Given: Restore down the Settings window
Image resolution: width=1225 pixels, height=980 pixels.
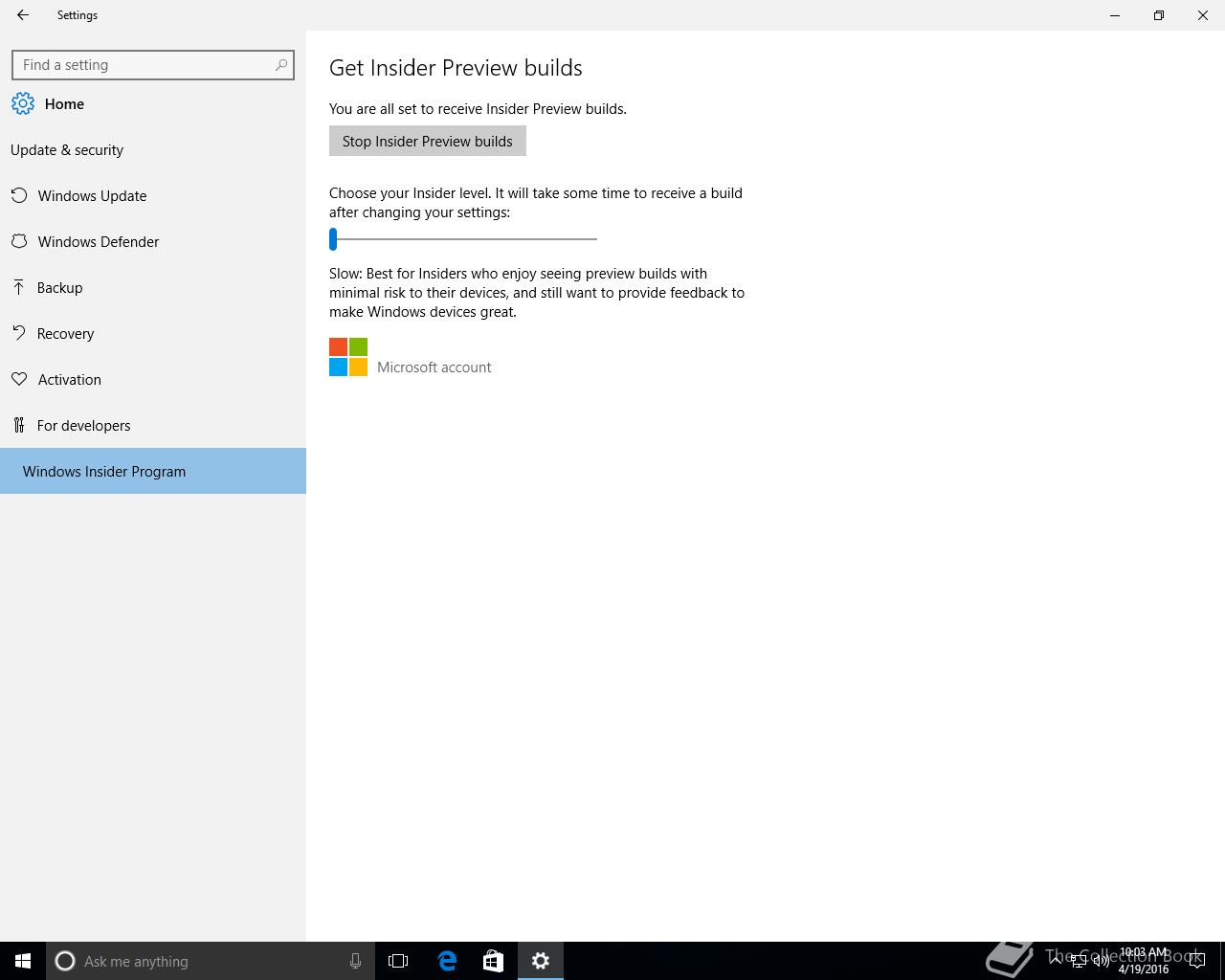Looking at the screenshot, I should [x=1159, y=15].
